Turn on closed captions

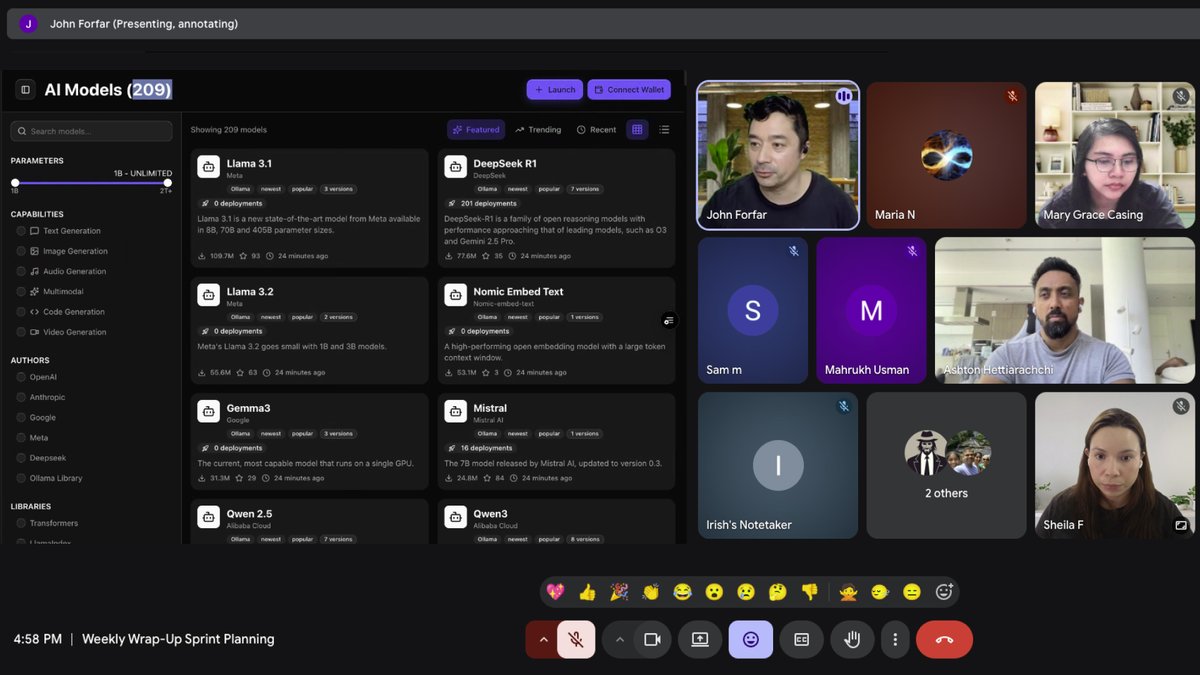click(x=801, y=639)
